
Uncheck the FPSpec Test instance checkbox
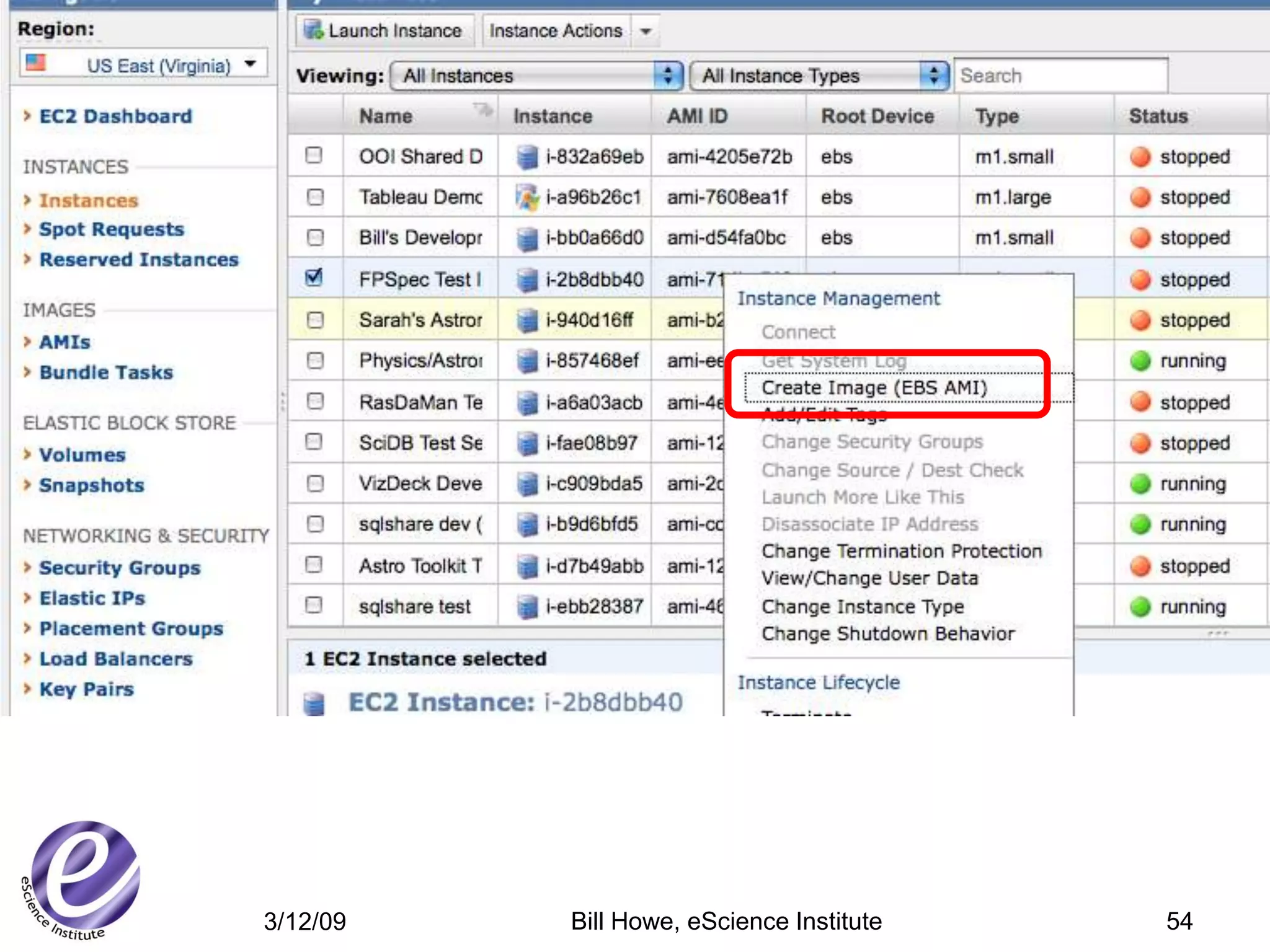click(314, 277)
